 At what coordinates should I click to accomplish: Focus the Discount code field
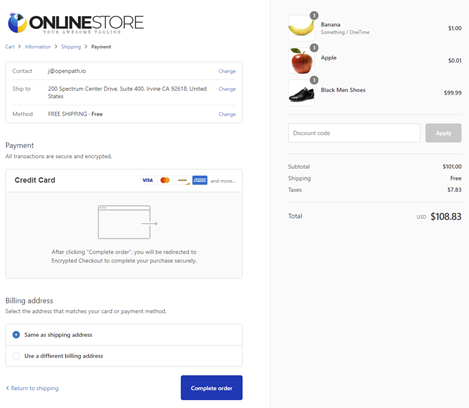tap(354, 133)
